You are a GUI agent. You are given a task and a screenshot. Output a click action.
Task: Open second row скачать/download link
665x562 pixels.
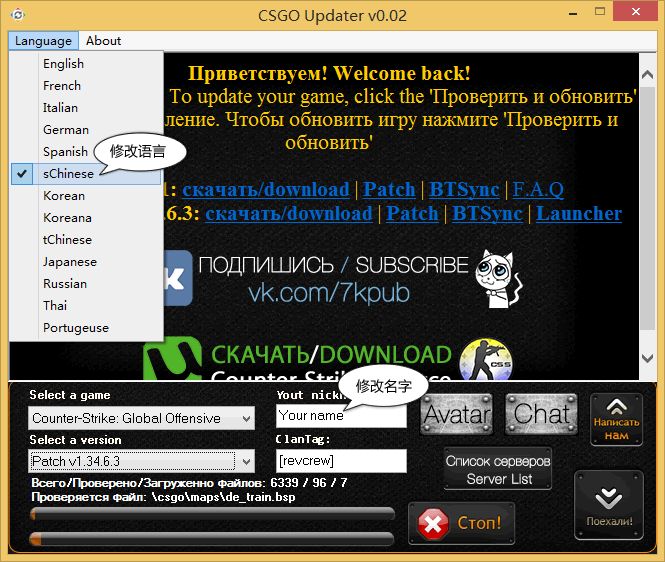point(289,213)
